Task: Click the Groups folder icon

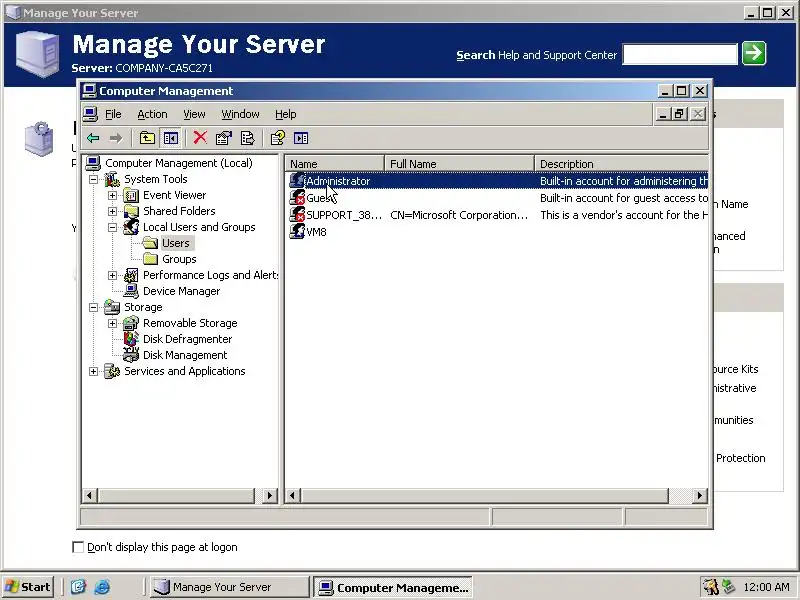Action: click(x=150, y=259)
